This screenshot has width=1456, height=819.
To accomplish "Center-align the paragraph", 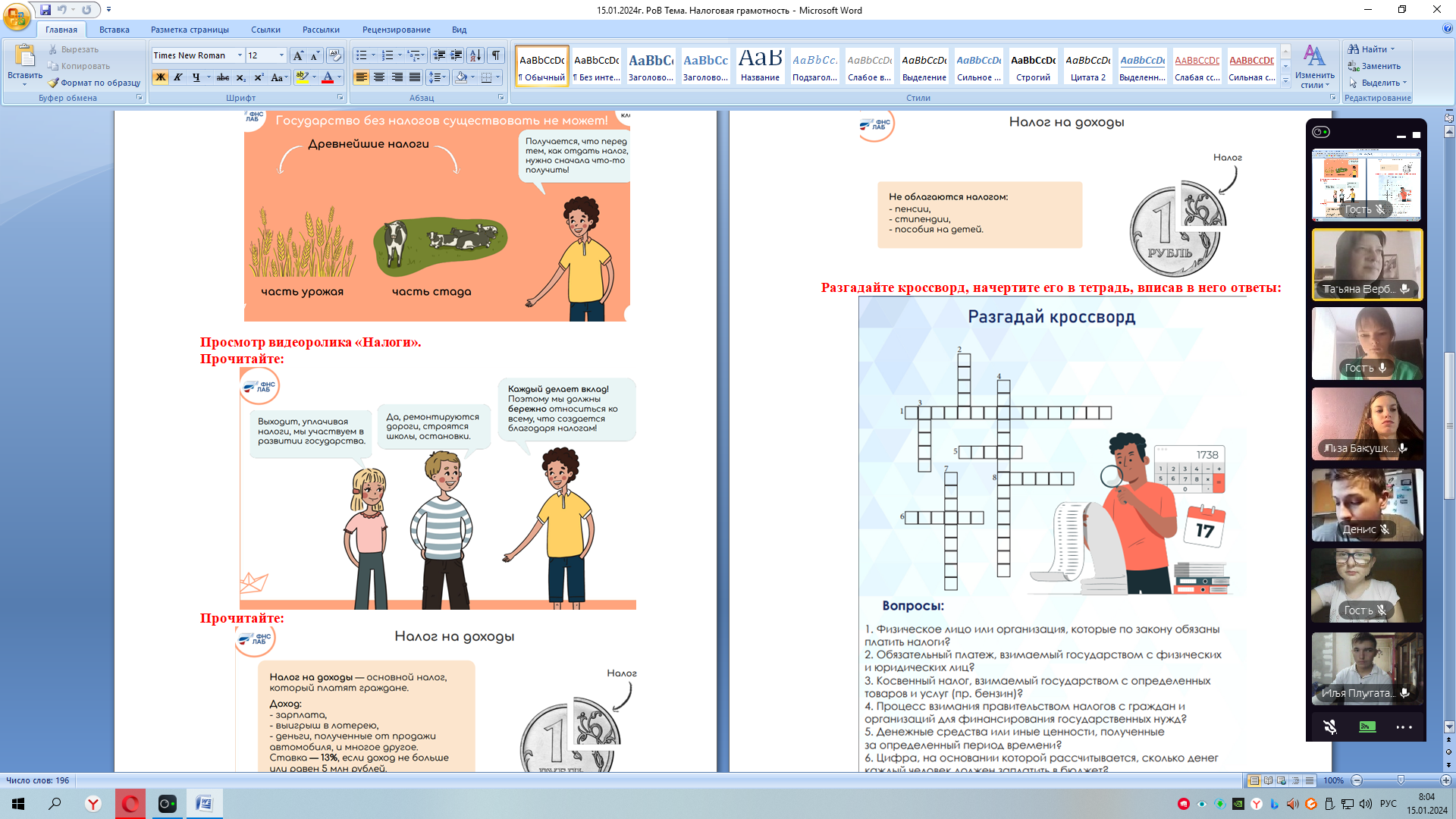I will coord(378,77).
